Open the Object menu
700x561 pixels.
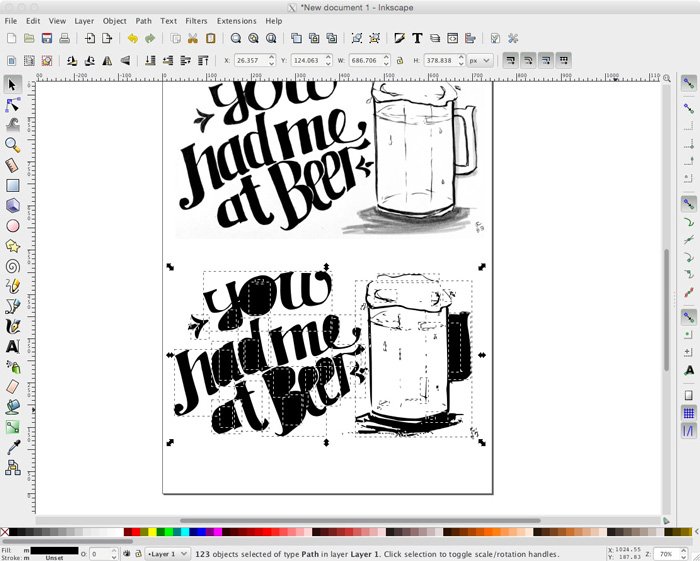[x=115, y=21]
